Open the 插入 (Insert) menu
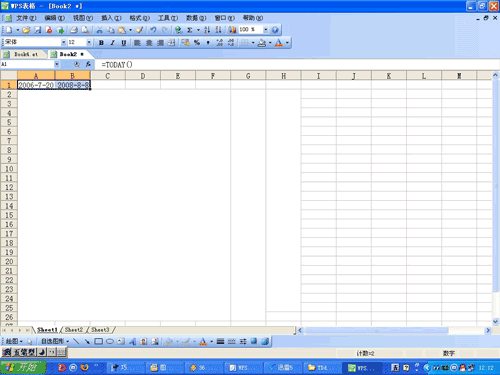500x375 pixels. 111,18
